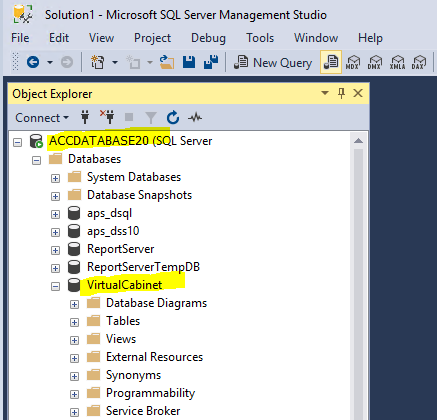437x420 pixels.
Task: Expand the External Resources folder
Action: [74, 358]
